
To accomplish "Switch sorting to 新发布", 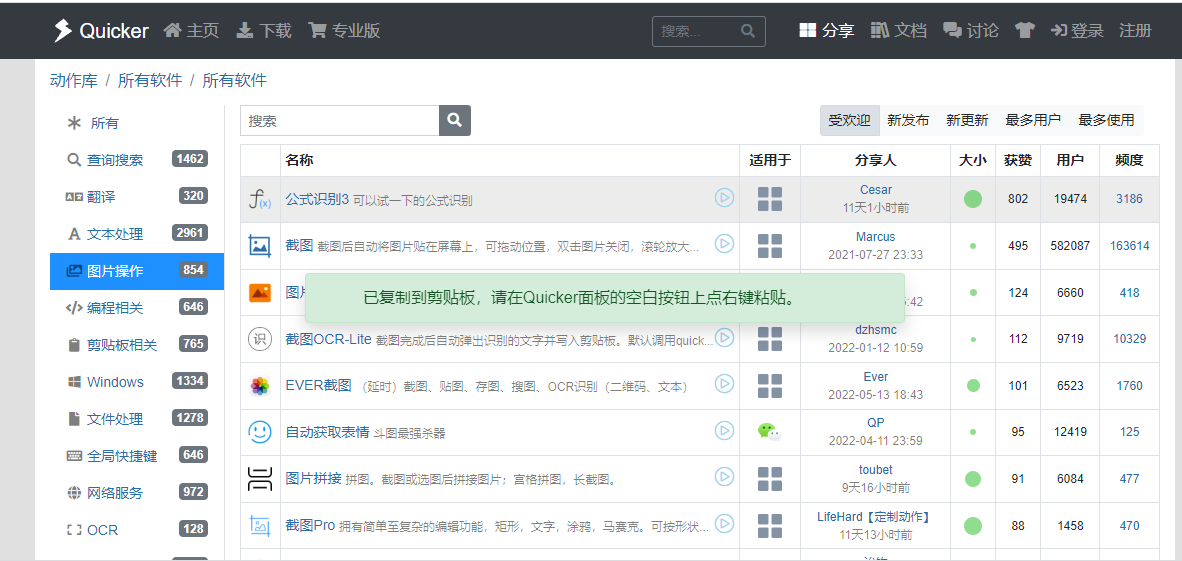I will (x=908, y=120).
